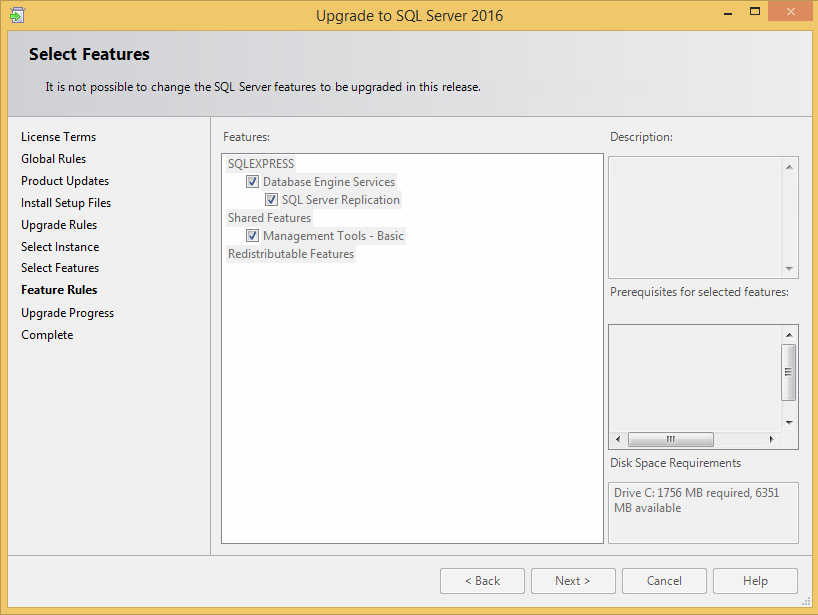Image resolution: width=818 pixels, height=615 pixels.
Task: Go to the License Terms step
Action: (x=58, y=137)
